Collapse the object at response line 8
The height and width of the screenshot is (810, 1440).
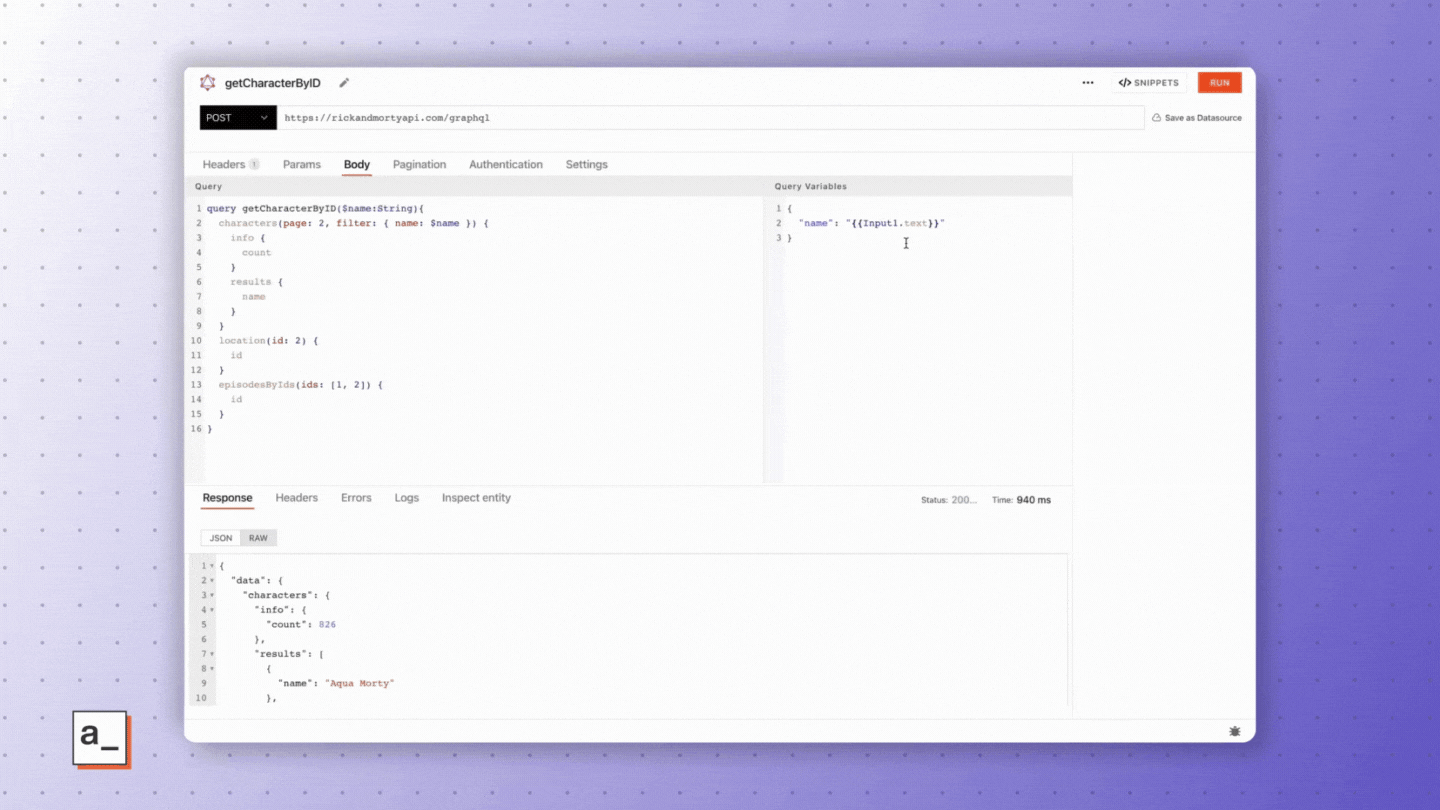coord(211,669)
